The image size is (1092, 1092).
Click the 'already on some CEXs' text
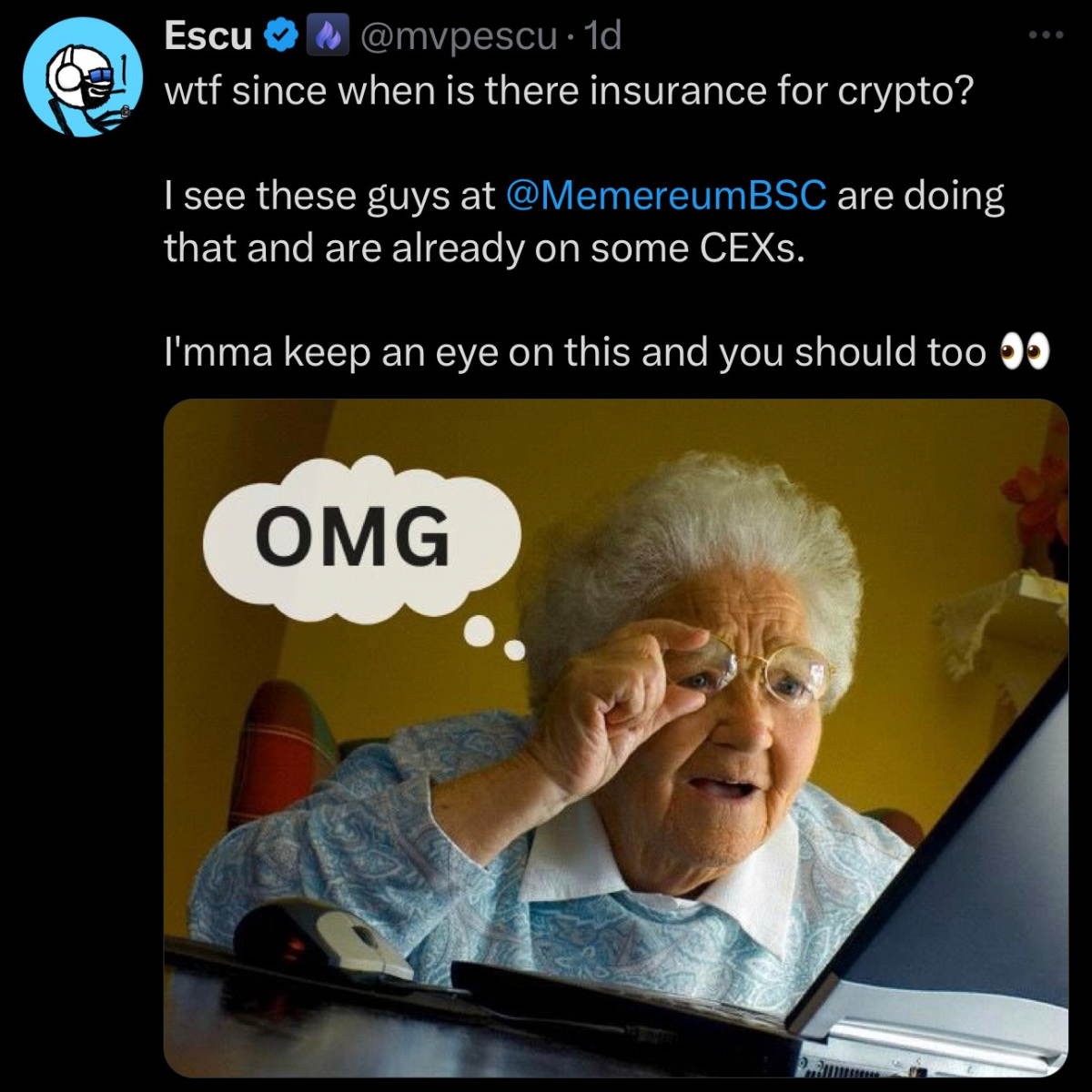pyautogui.click(x=599, y=248)
